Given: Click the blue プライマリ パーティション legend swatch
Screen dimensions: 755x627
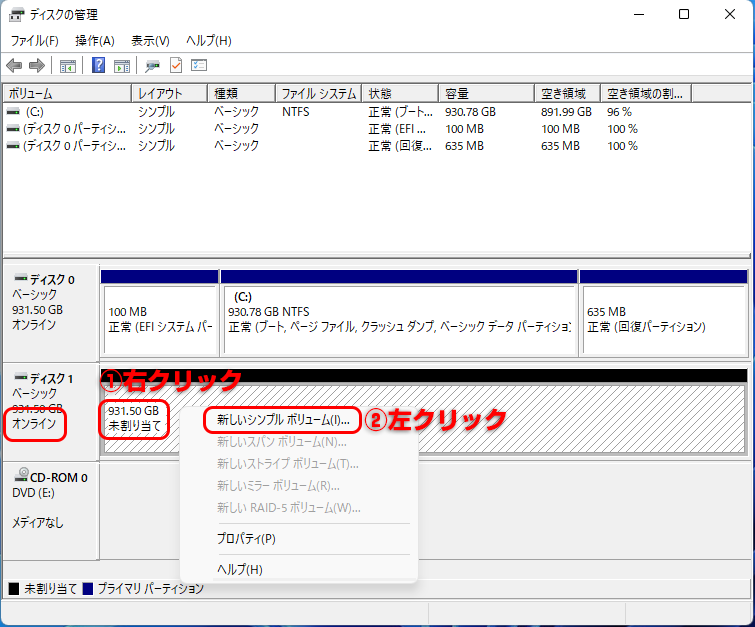Looking at the screenshot, I should pyautogui.click(x=88, y=588).
